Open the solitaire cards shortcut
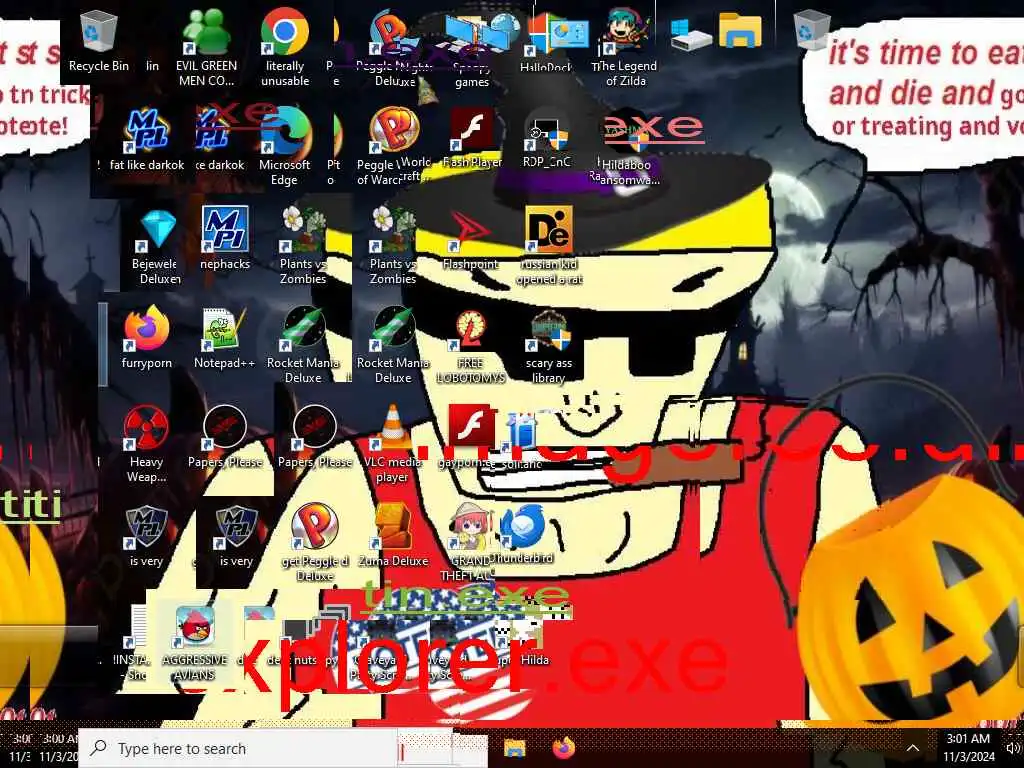The height and width of the screenshot is (768, 1024). click(x=522, y=440)
